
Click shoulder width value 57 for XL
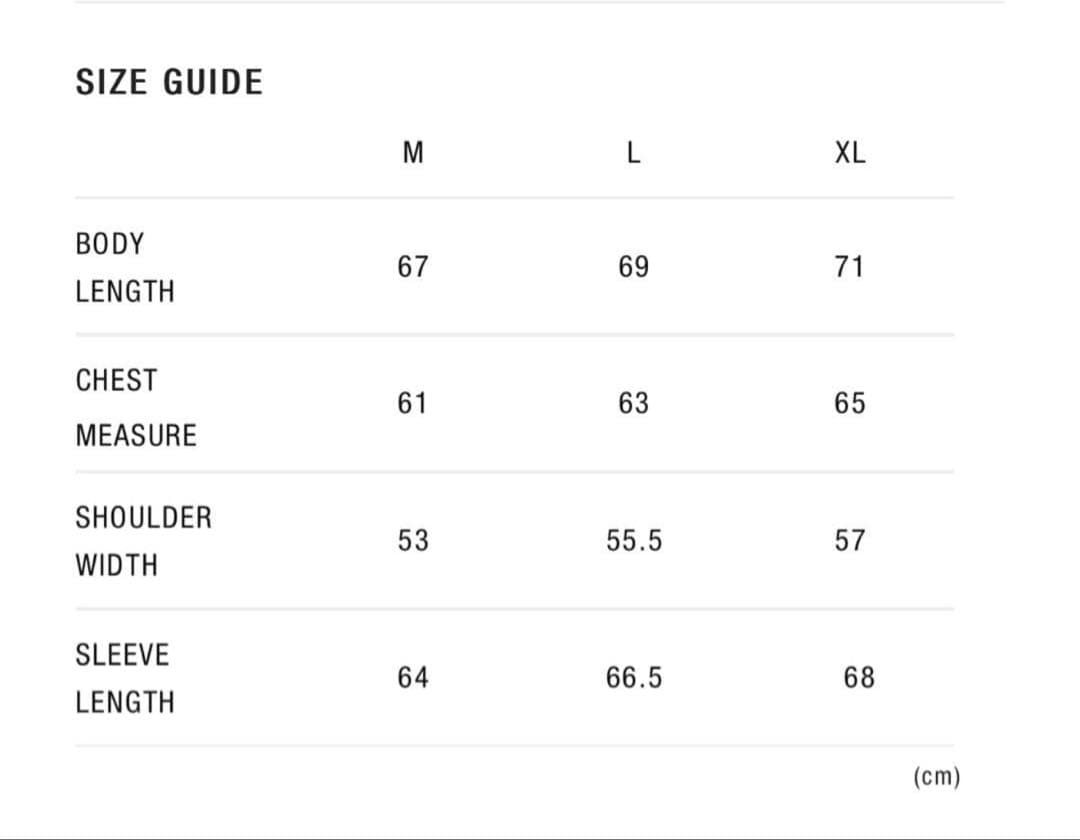click(850, 541)
